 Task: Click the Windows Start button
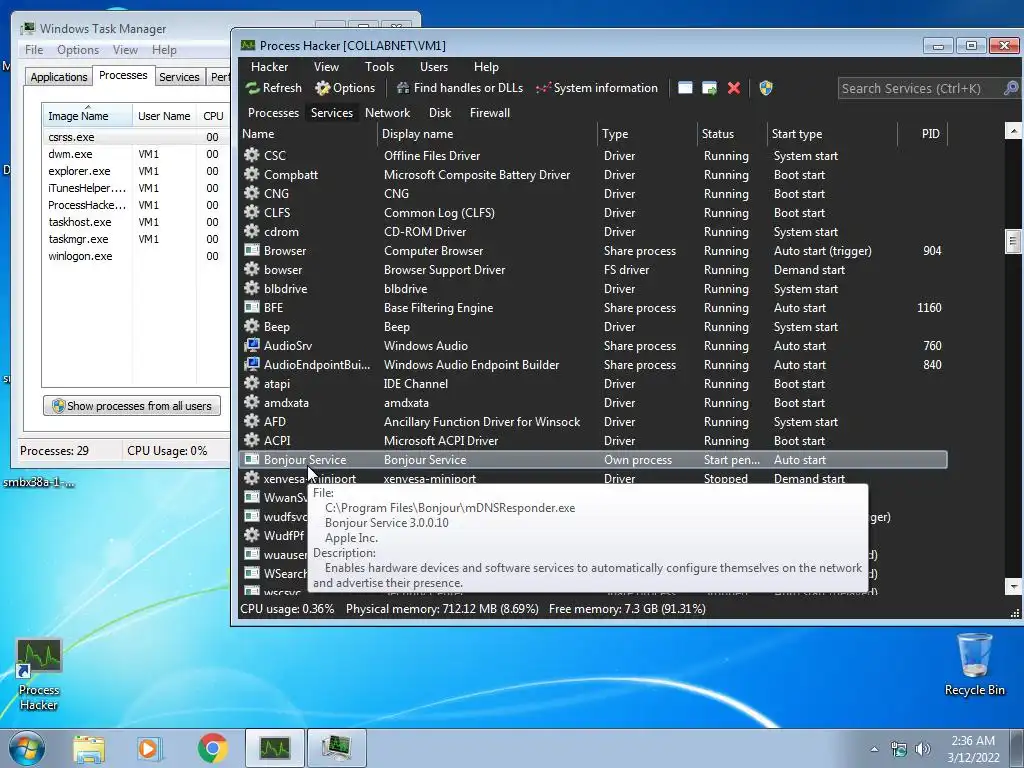[x=27, y=748]
